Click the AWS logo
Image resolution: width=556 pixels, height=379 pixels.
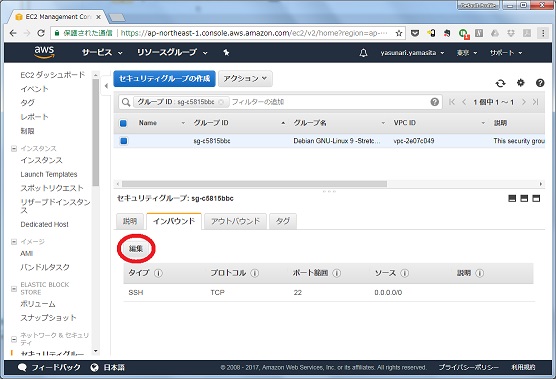point(44,52)
